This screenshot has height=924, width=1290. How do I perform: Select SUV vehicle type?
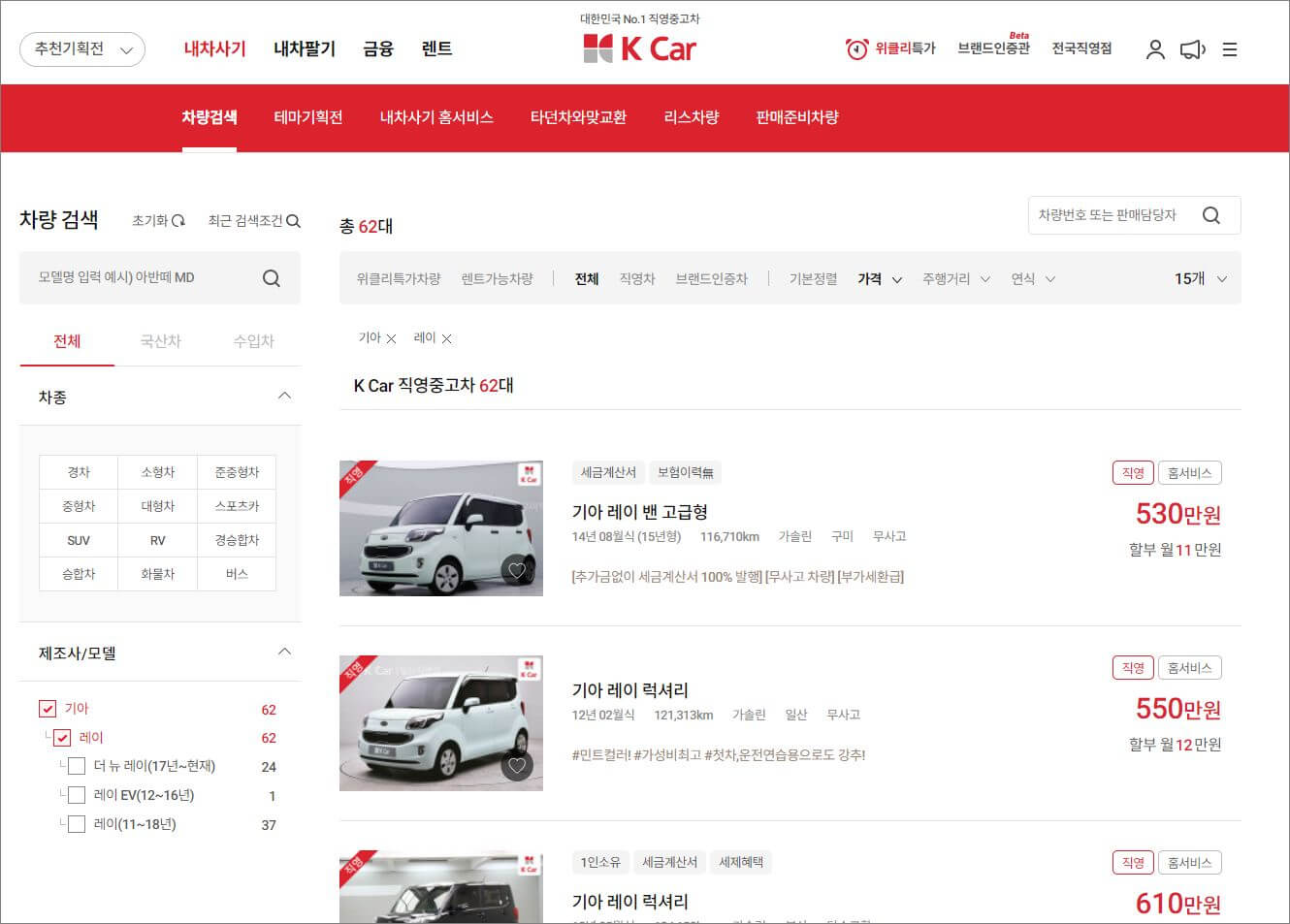point(79,540)
